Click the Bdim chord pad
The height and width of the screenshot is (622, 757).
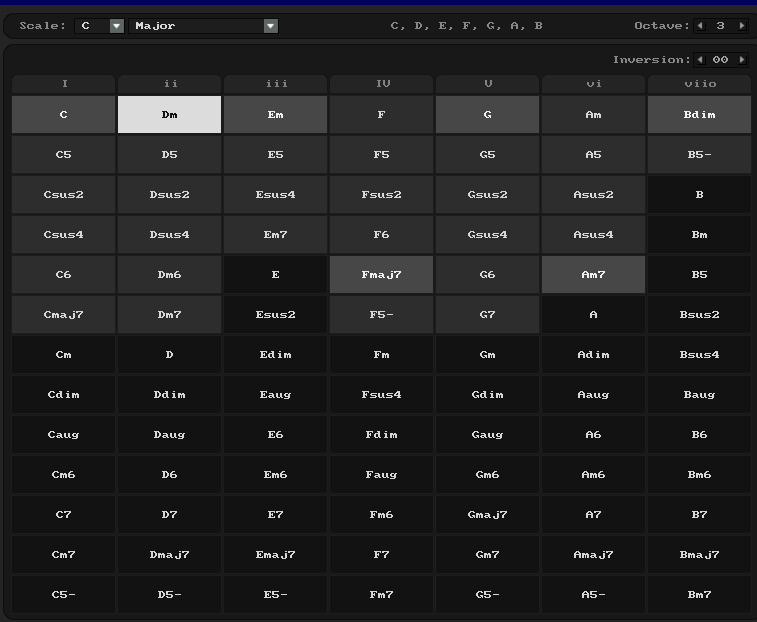point(699,115)
